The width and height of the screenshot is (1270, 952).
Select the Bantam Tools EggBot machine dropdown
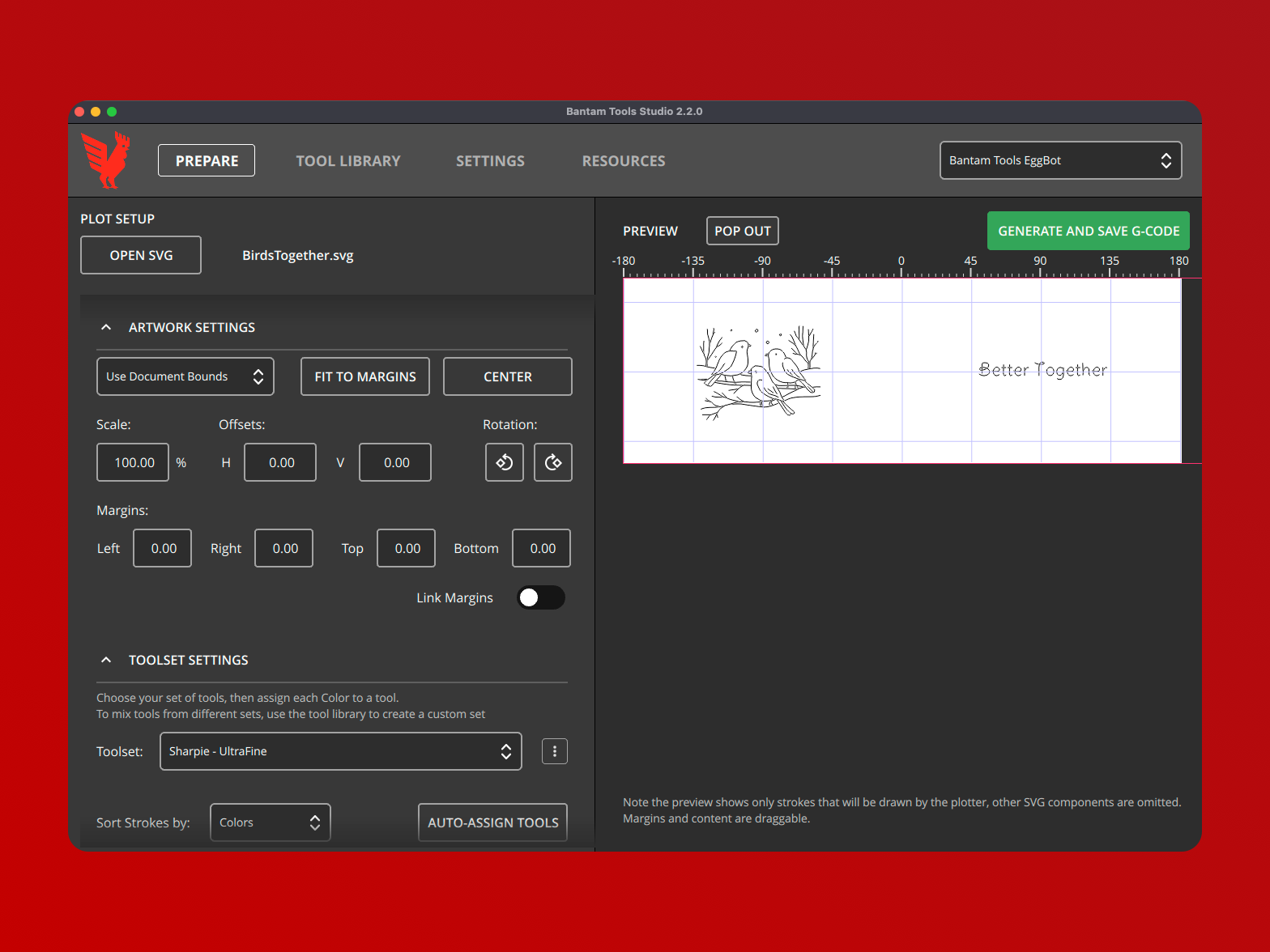(1059, 160)
